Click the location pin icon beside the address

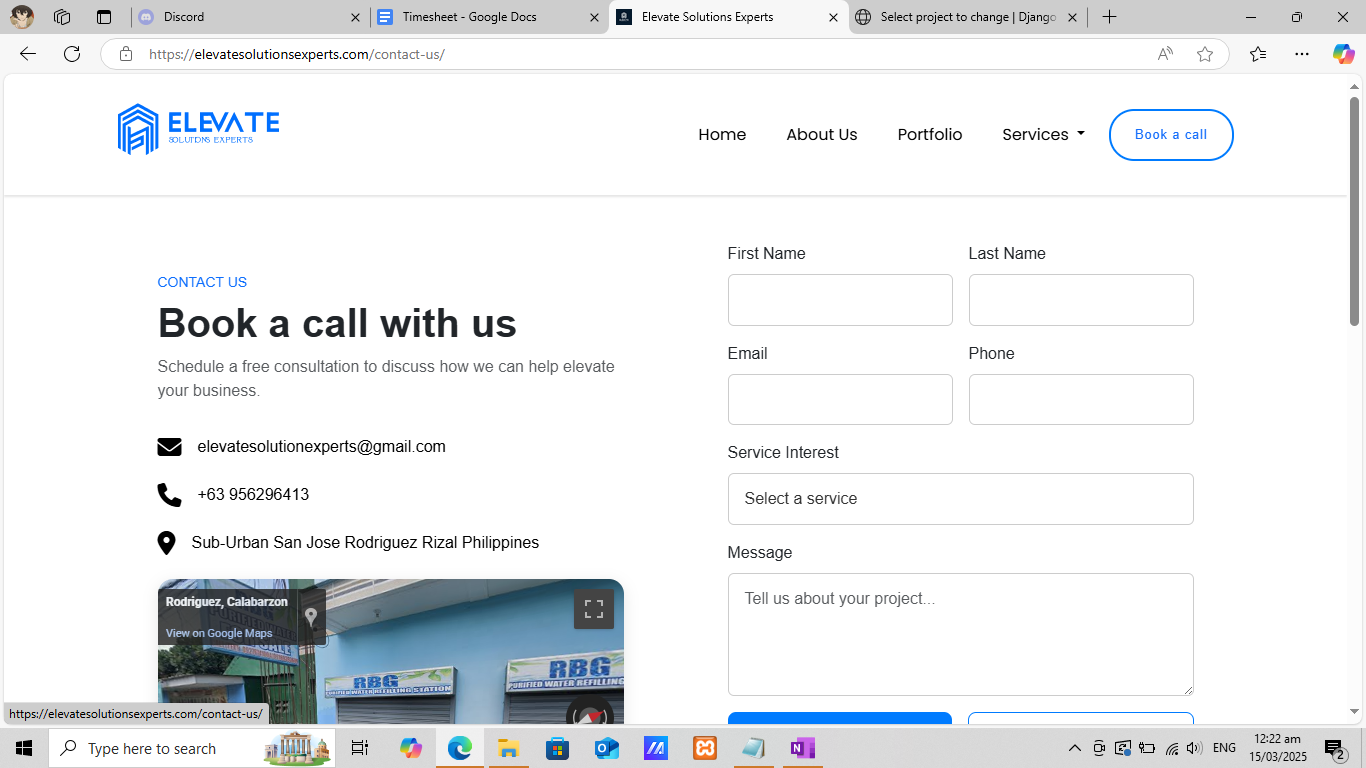167,543
